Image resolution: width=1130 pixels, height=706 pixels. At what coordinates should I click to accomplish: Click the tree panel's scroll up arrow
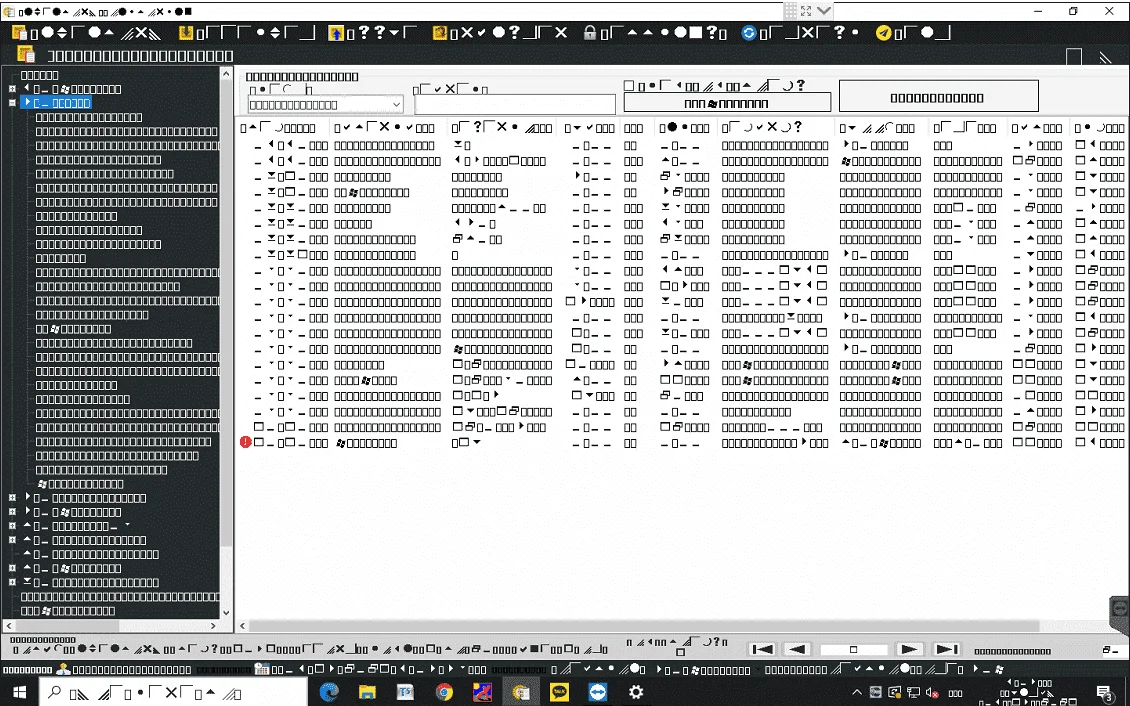(226, 73)
